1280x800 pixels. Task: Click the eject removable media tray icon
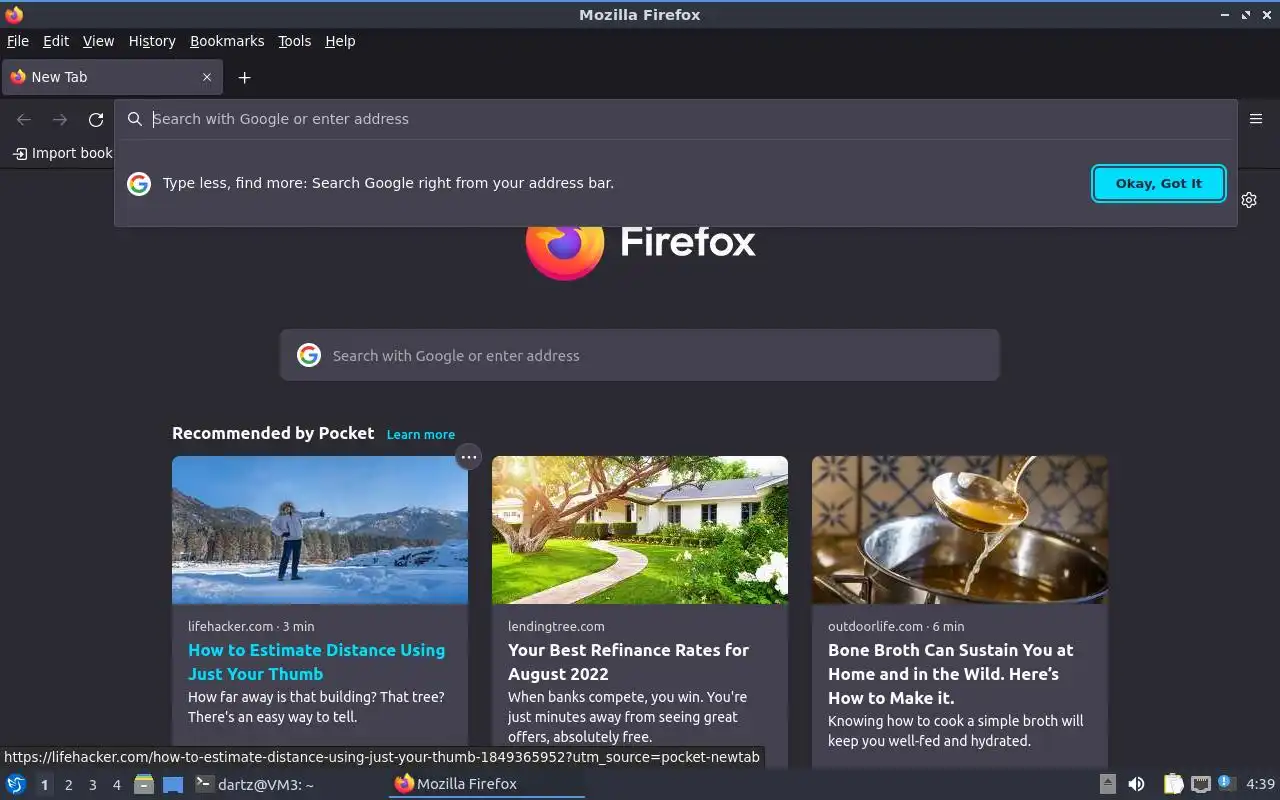[x=1108, y=785]
